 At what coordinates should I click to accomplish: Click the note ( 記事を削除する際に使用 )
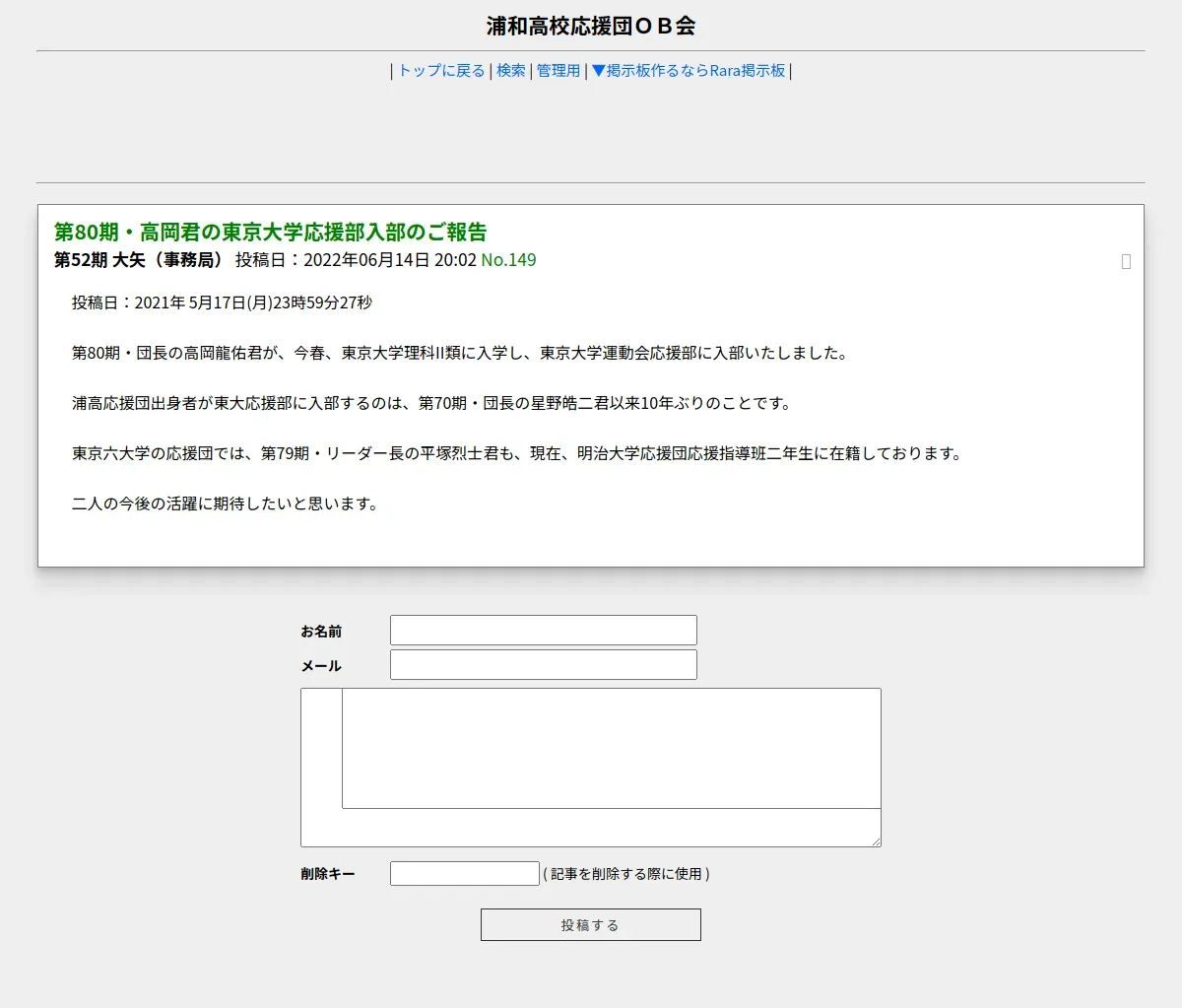point(626,874)
